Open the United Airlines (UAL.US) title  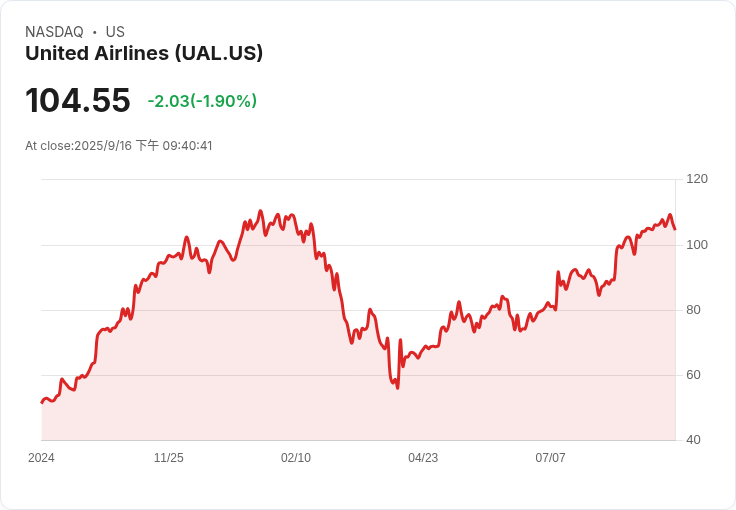tap(144, 53)
